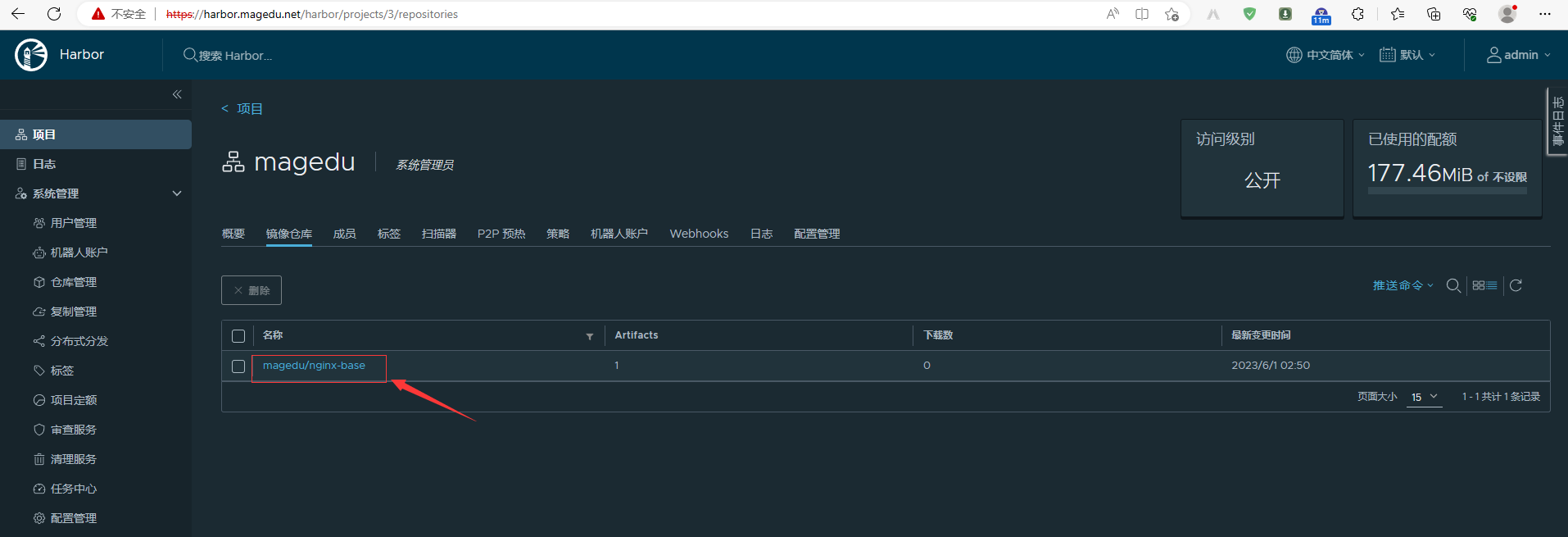
Task: Open the browser profile avatar
Action: (1507, 14)
